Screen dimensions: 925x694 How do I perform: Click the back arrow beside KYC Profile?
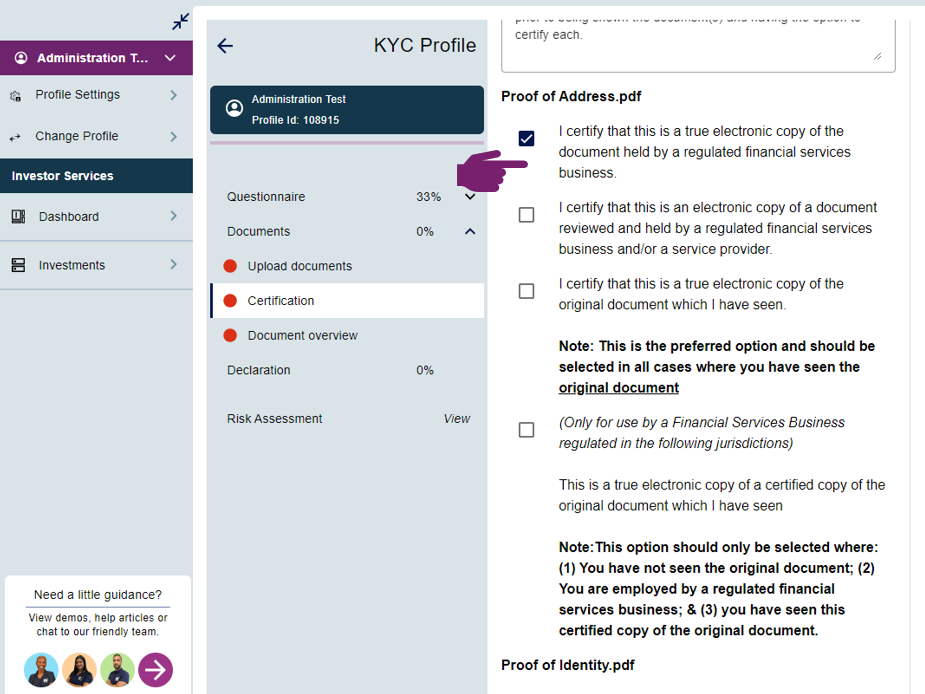pos(225,46)
